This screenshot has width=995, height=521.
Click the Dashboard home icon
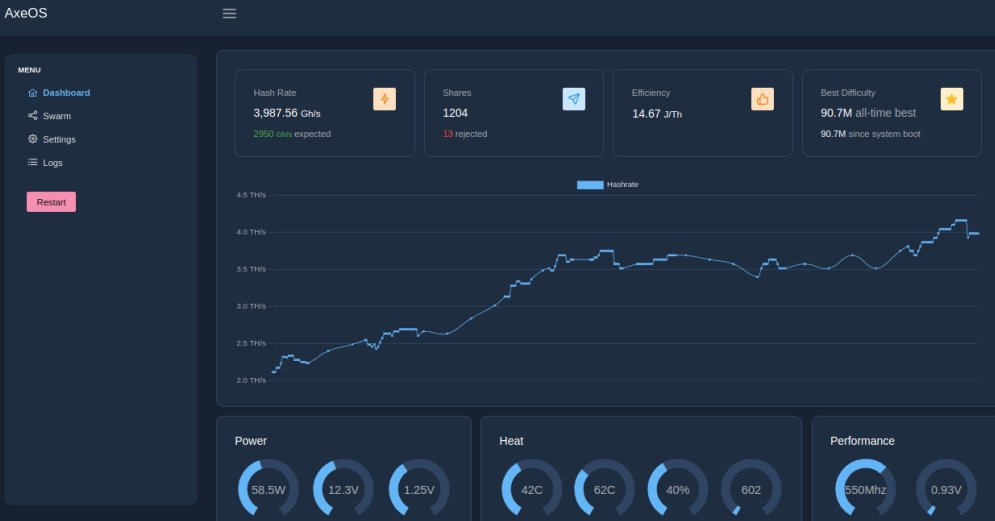[32, 93]
